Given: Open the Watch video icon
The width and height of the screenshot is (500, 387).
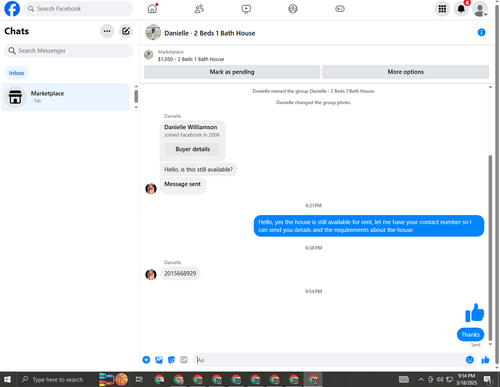Looking at the screenshot, I should [x=246, y=9].
